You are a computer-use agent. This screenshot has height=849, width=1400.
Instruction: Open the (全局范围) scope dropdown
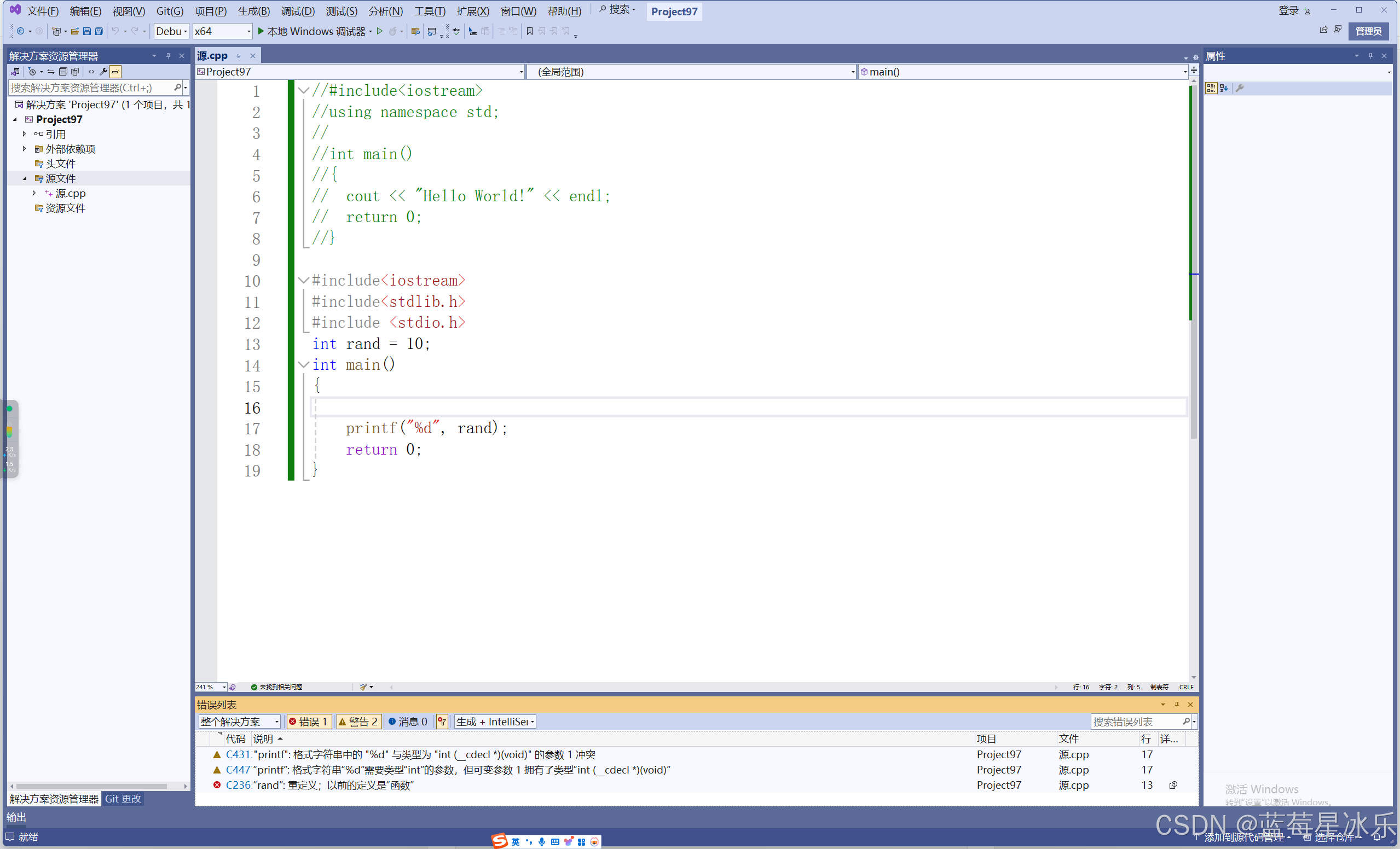692,72
